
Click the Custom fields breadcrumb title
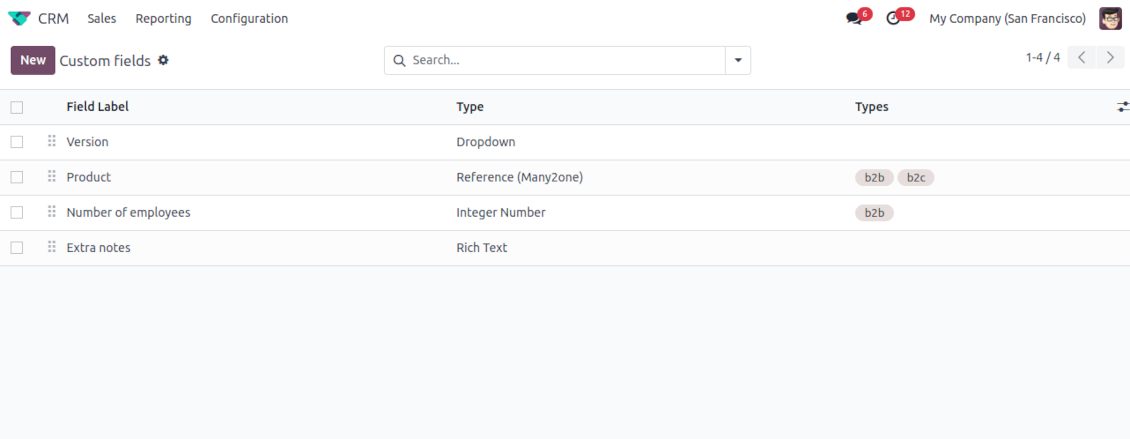(x=105, y=61)
